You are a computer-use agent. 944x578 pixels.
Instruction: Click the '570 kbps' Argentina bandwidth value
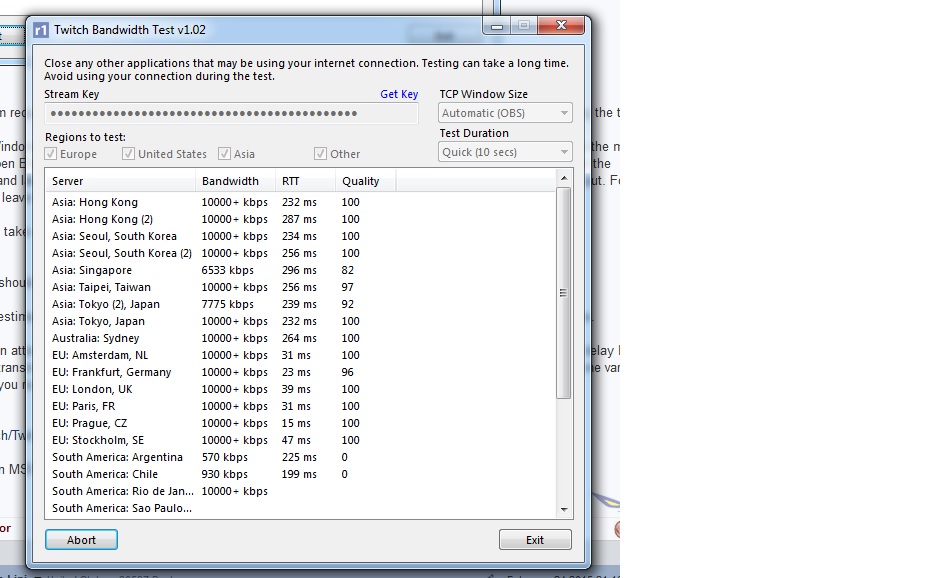point(225,457)
